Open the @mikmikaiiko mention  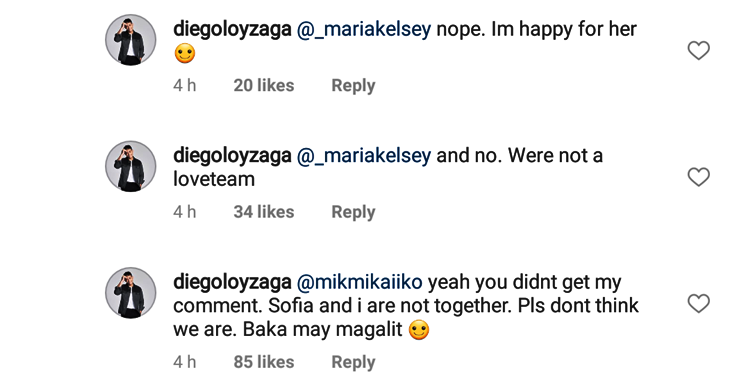(x=359, y=282)
